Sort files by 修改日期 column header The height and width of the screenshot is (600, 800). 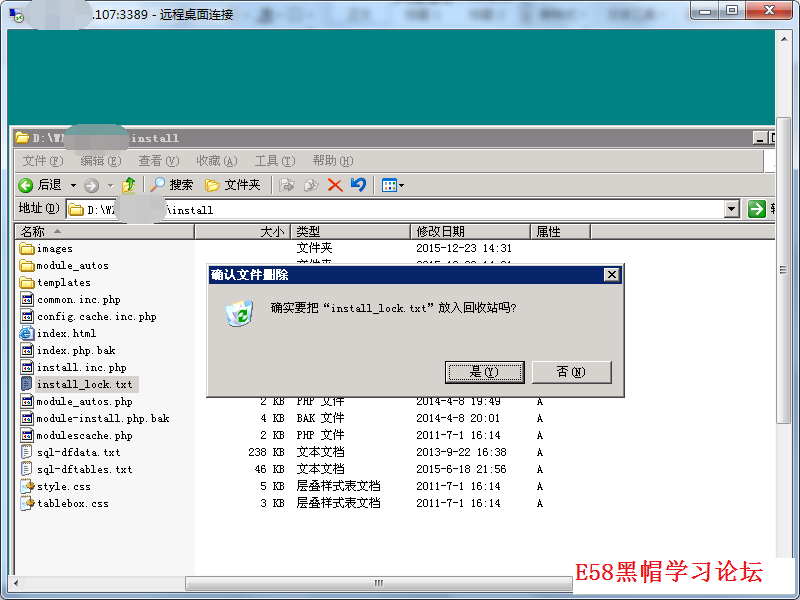point(470,231)
